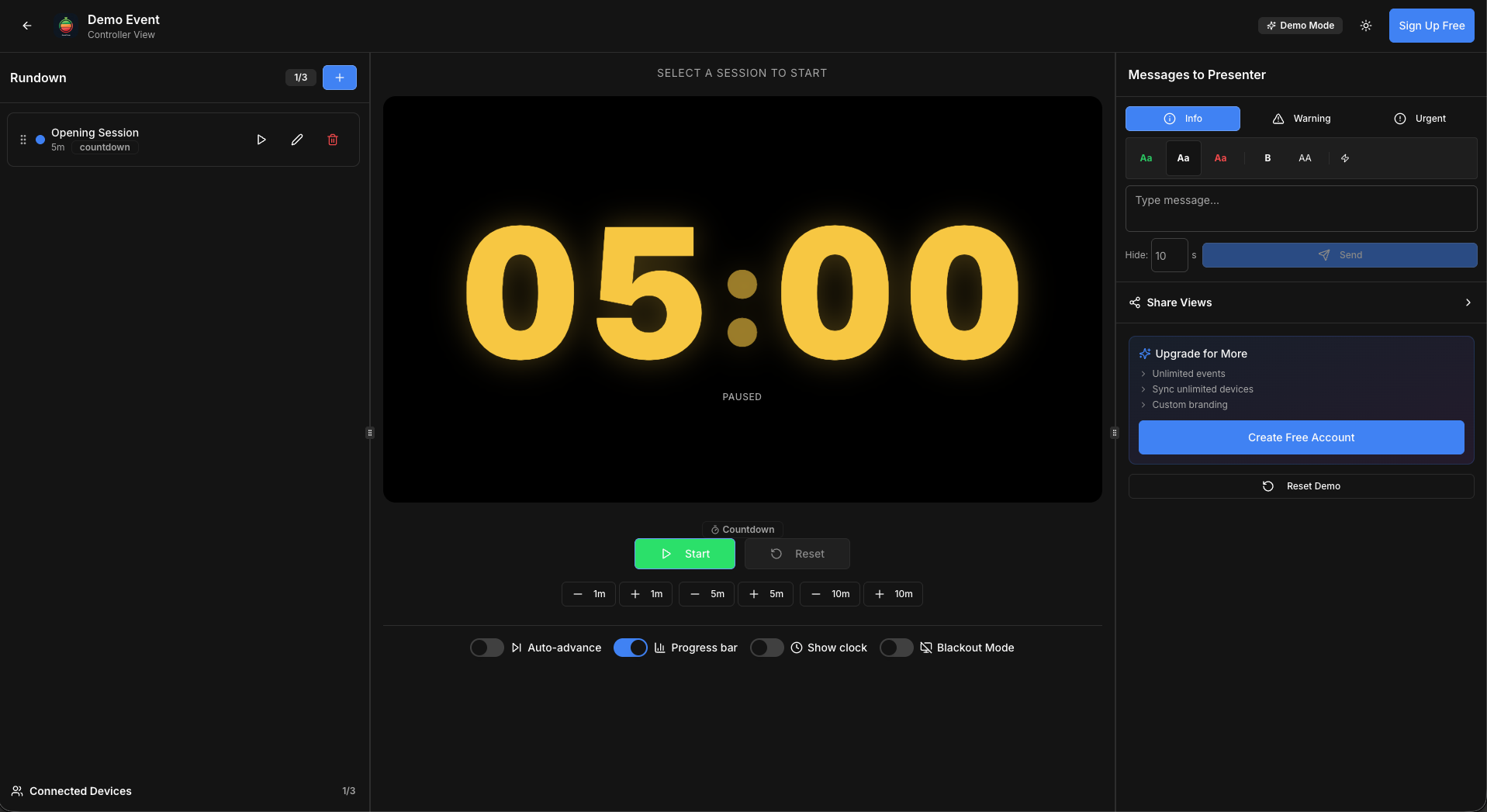Disable the Progress bar toggle
The image size is (1487, 812).
(630, 648)
